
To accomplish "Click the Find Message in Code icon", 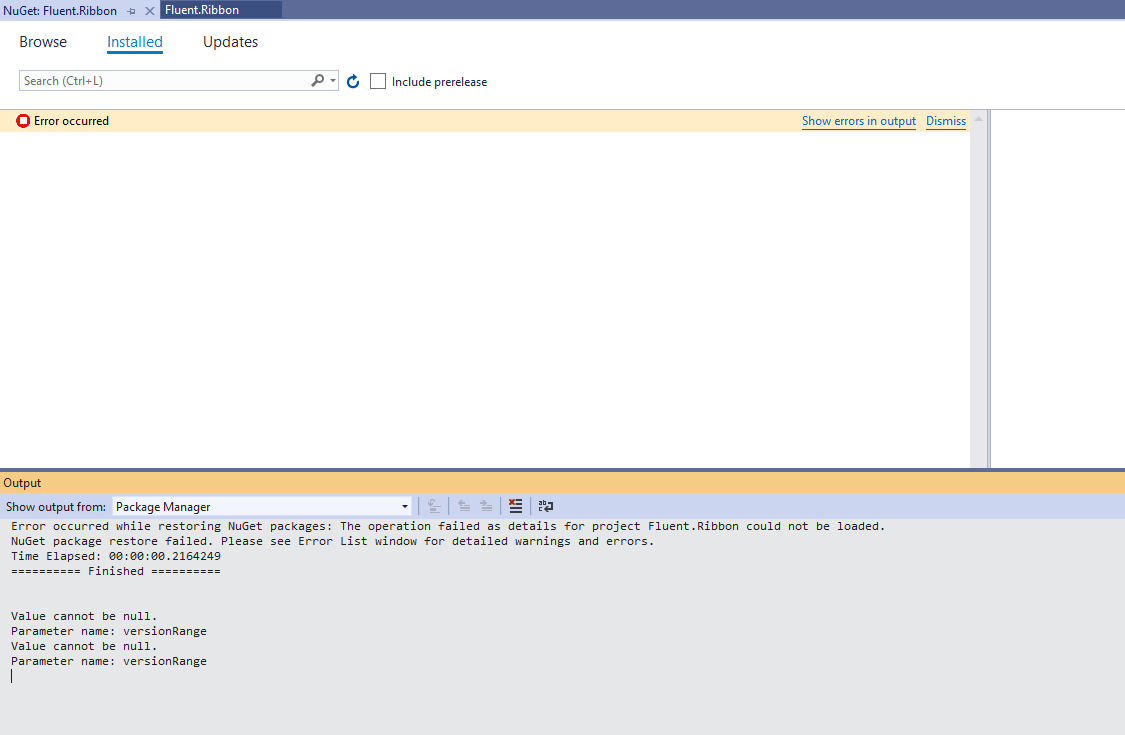I will 434,506.
